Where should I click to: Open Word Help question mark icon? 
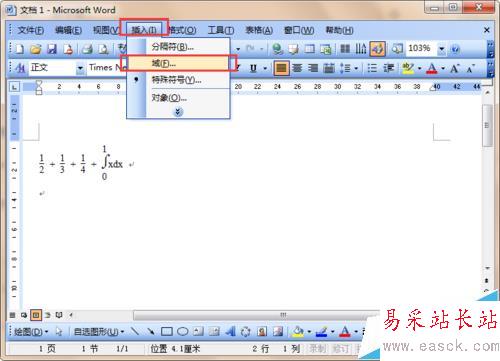click(x=455, y=49)
